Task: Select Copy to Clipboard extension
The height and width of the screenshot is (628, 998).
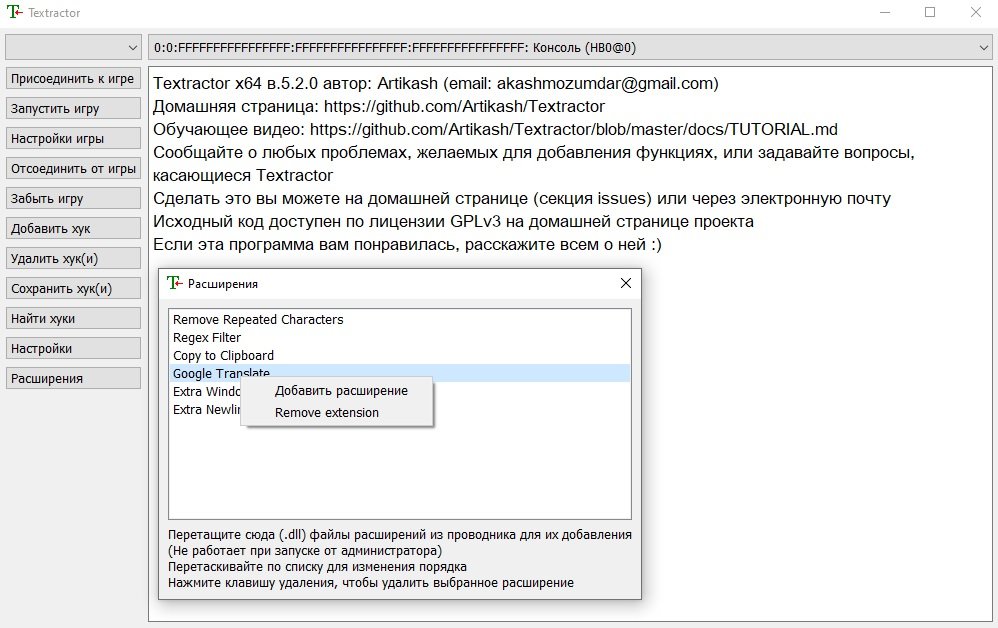Action: tap(400, 355)
